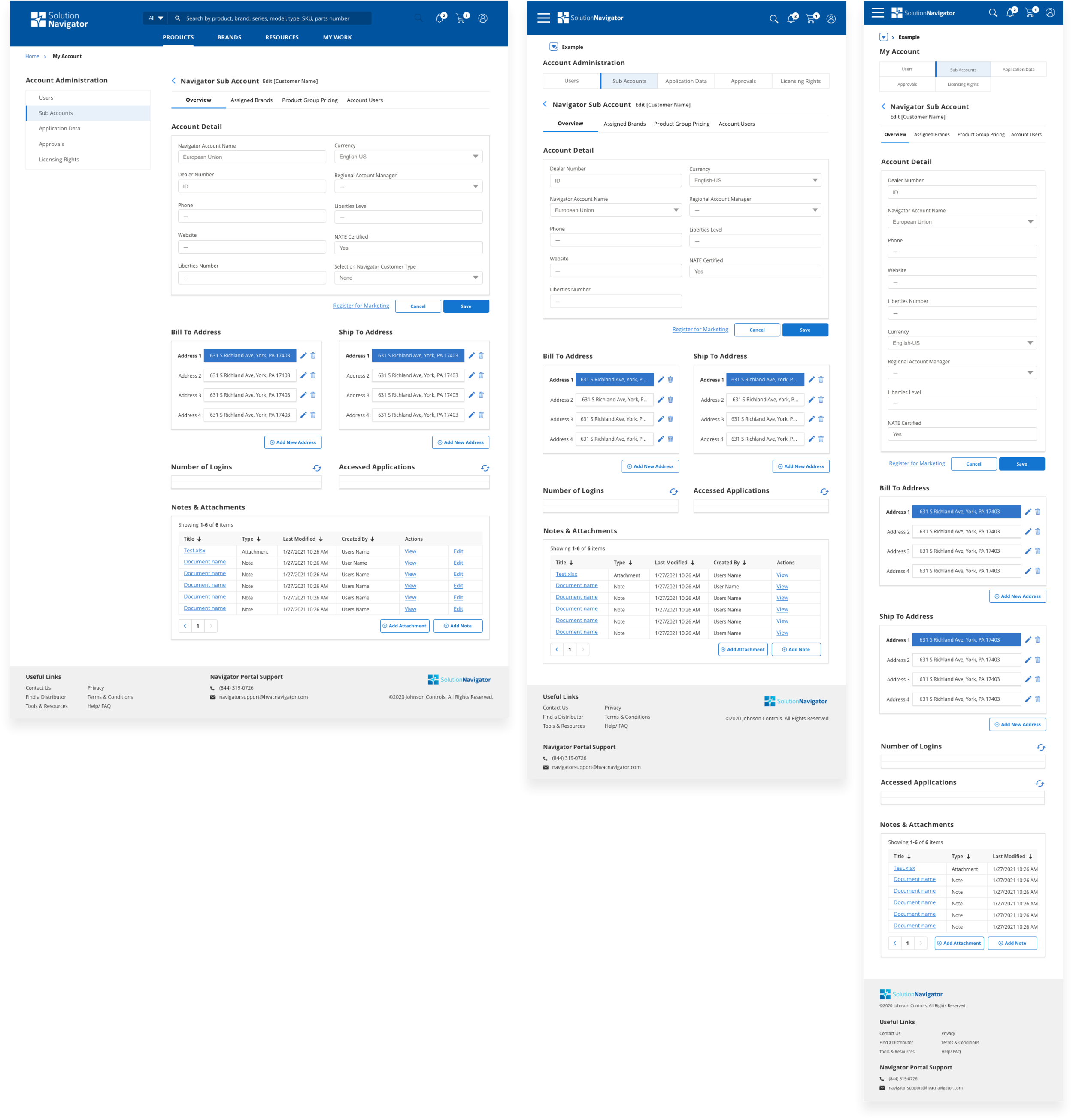
Task: Click search magnifier in mobile layout header
Action: [x=993, y=12]
